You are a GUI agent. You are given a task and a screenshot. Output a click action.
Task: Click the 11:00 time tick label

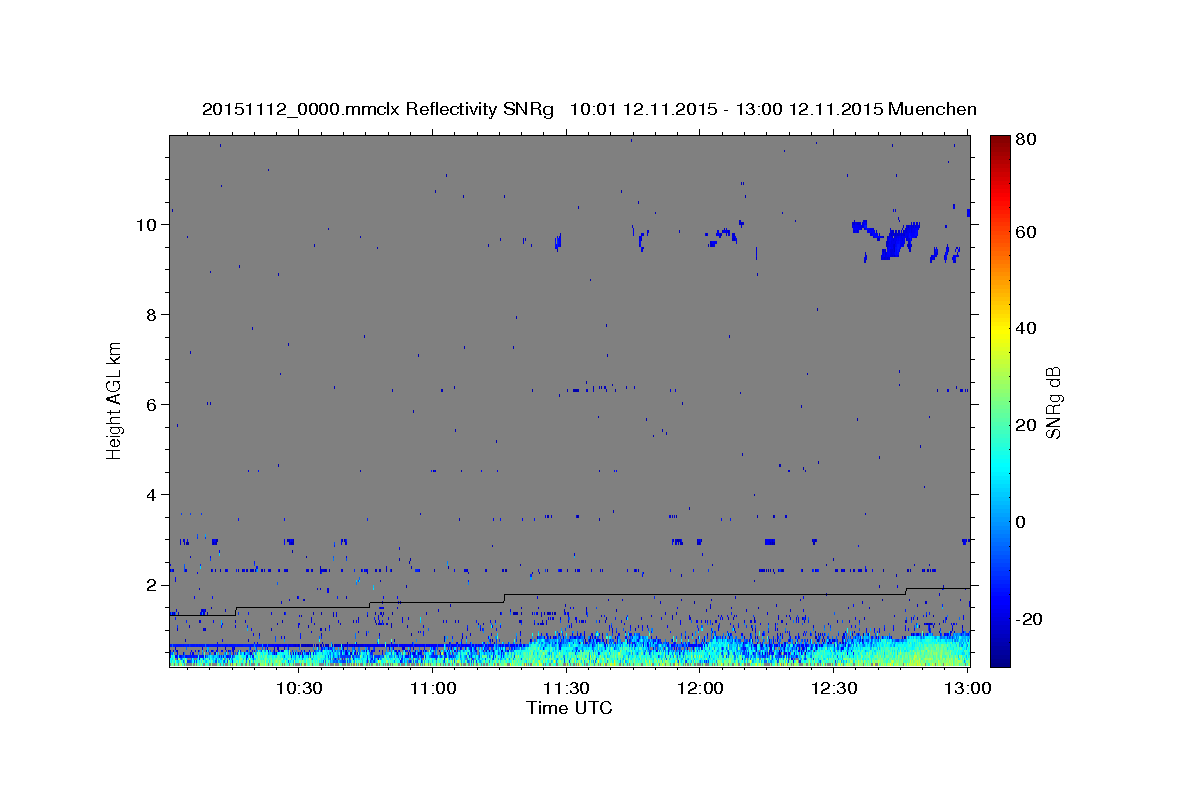(433, 688)
